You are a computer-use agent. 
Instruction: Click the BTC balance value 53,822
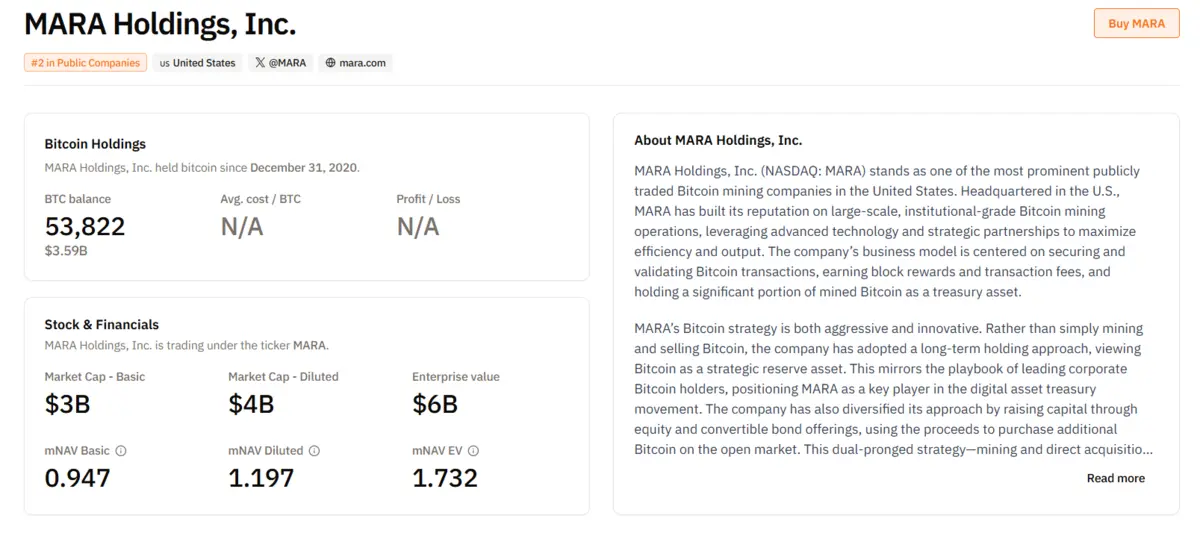(x=85, y=226)
